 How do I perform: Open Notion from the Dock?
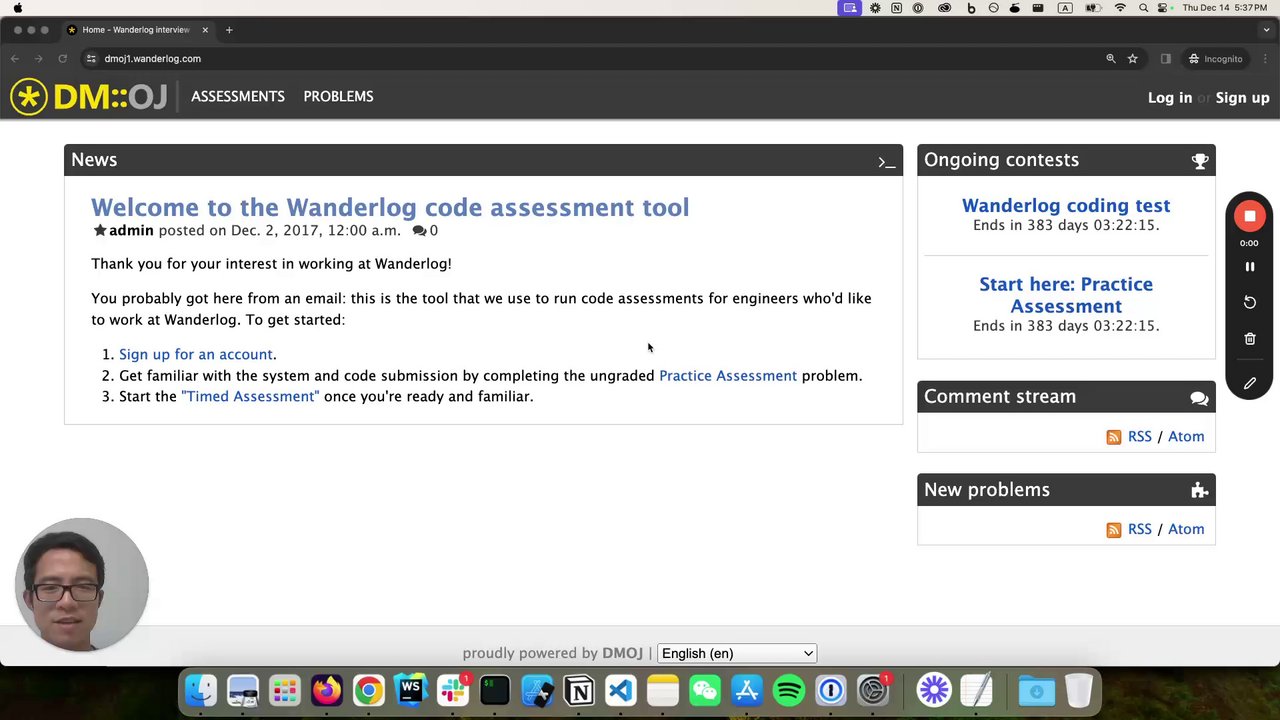[x=579, y=691]
